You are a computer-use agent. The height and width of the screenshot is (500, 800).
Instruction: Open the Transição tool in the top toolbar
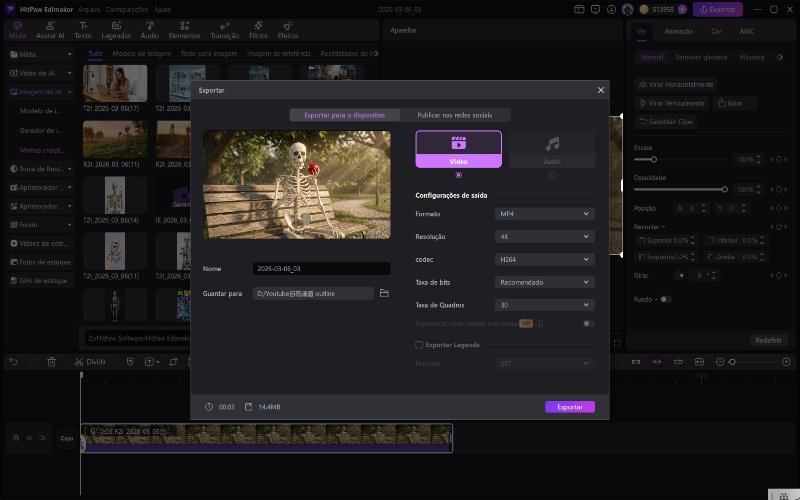(x=224, y=29)
